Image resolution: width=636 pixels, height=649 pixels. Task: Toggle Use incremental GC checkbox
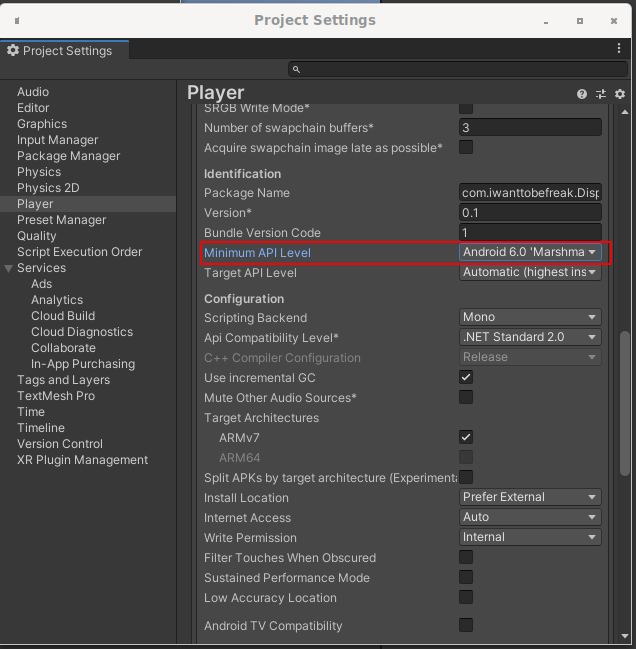pos(466,377)
